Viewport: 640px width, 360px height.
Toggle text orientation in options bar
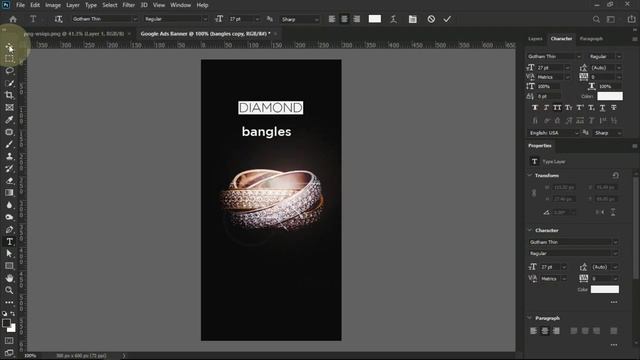point(58,19)
